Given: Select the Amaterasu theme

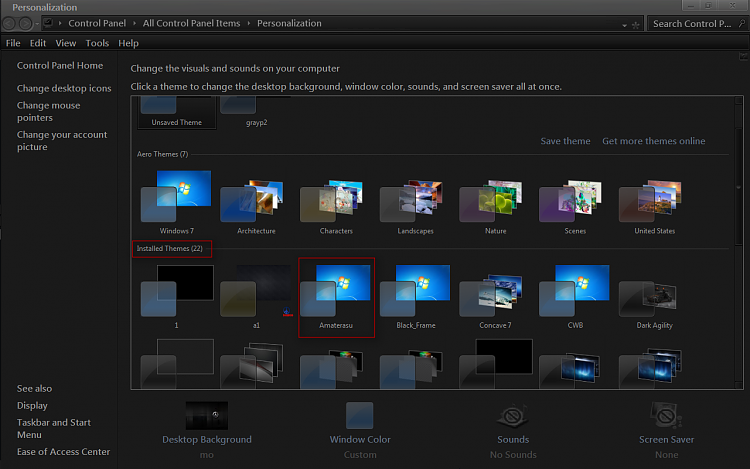Looking at the screenshot, I should (x=336, y=297).
